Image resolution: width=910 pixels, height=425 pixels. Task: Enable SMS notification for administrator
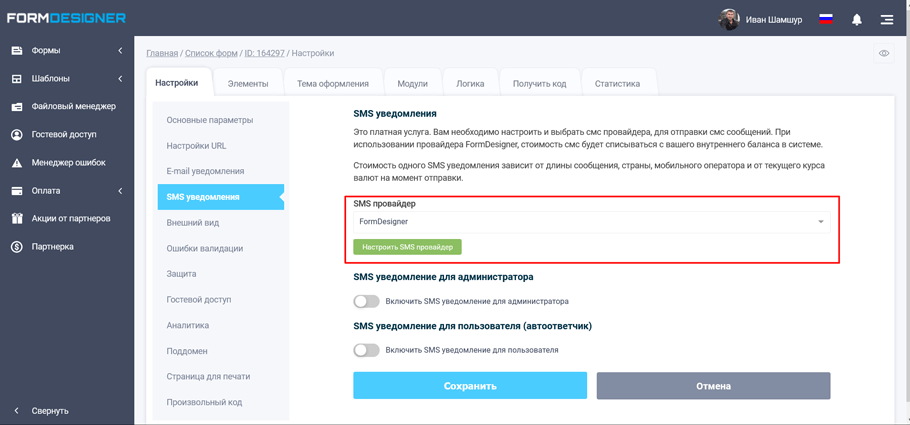point(366,301)
